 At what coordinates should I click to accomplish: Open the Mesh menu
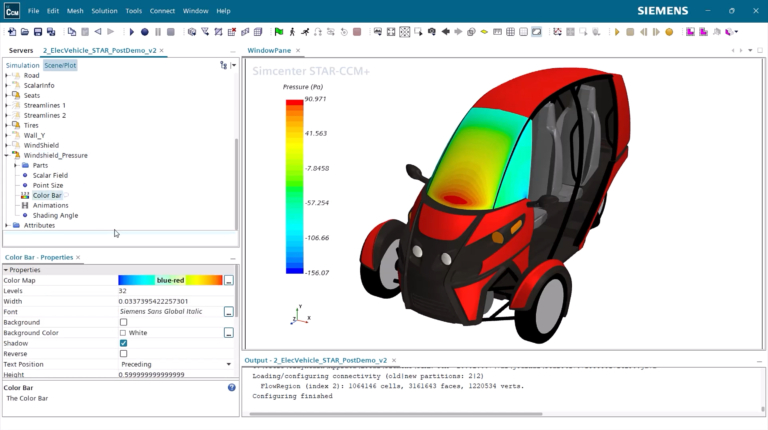[x=75, y=11]
